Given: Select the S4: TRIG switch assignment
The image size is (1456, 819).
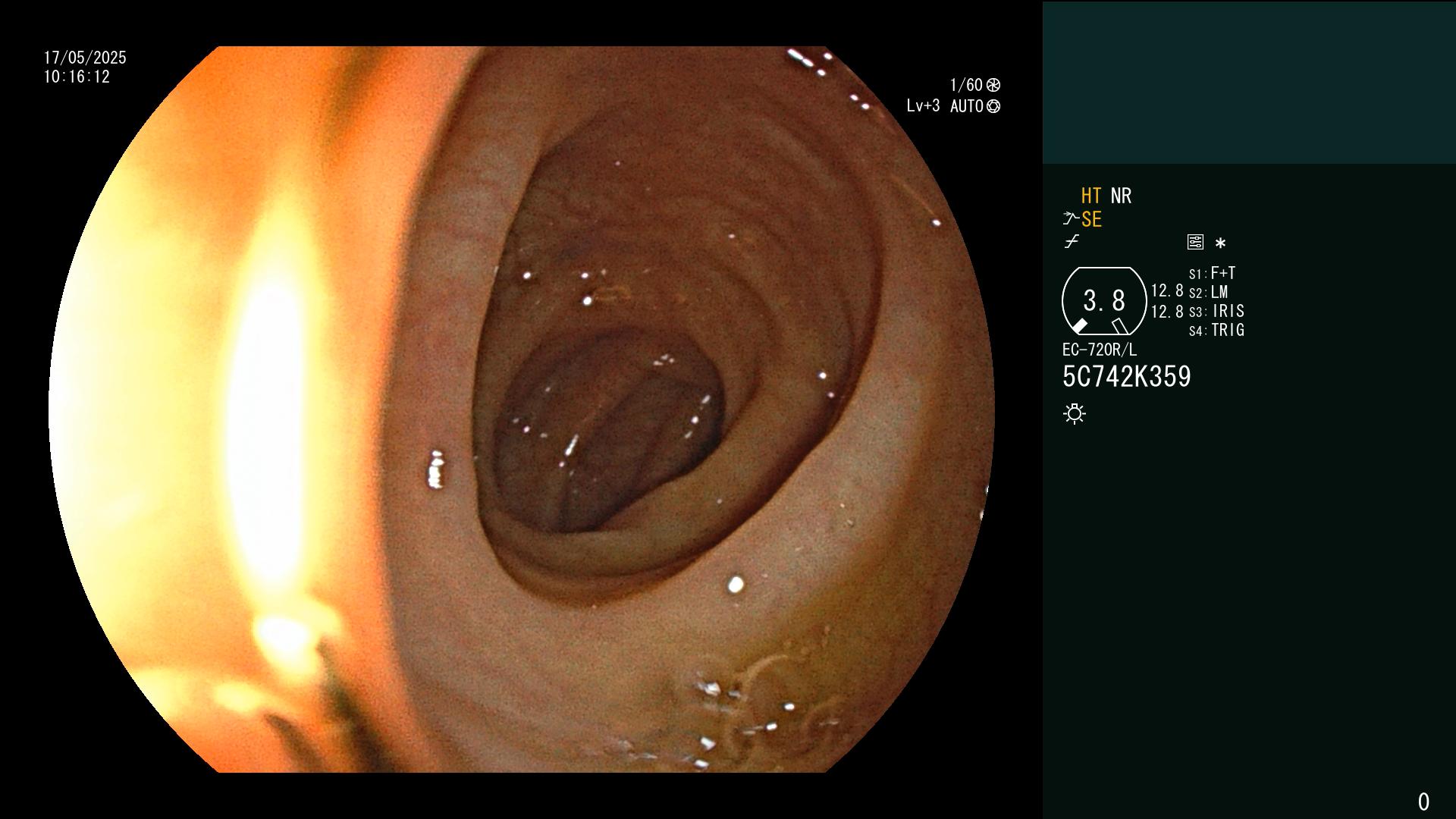Looking at the screenshot, I should 1217,330.
